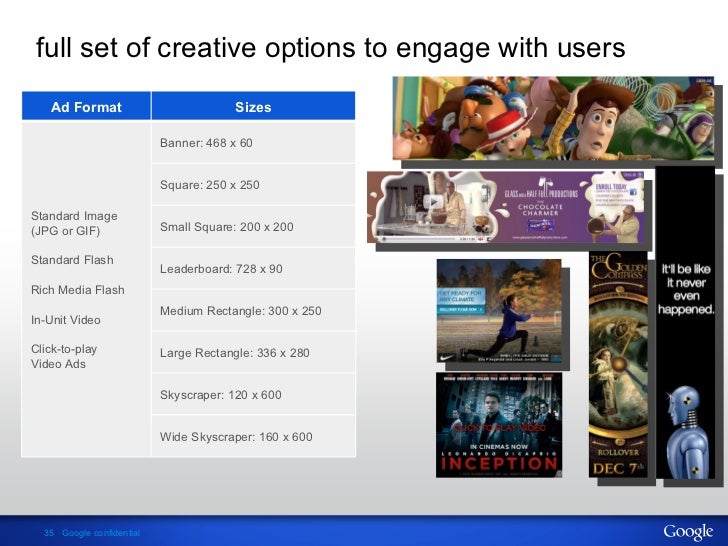The width and height of the screenshot is (728, 546).
Task: Click the 'Standard Image (JPG or GIF)' text
Action: click(x=74, y=223)
